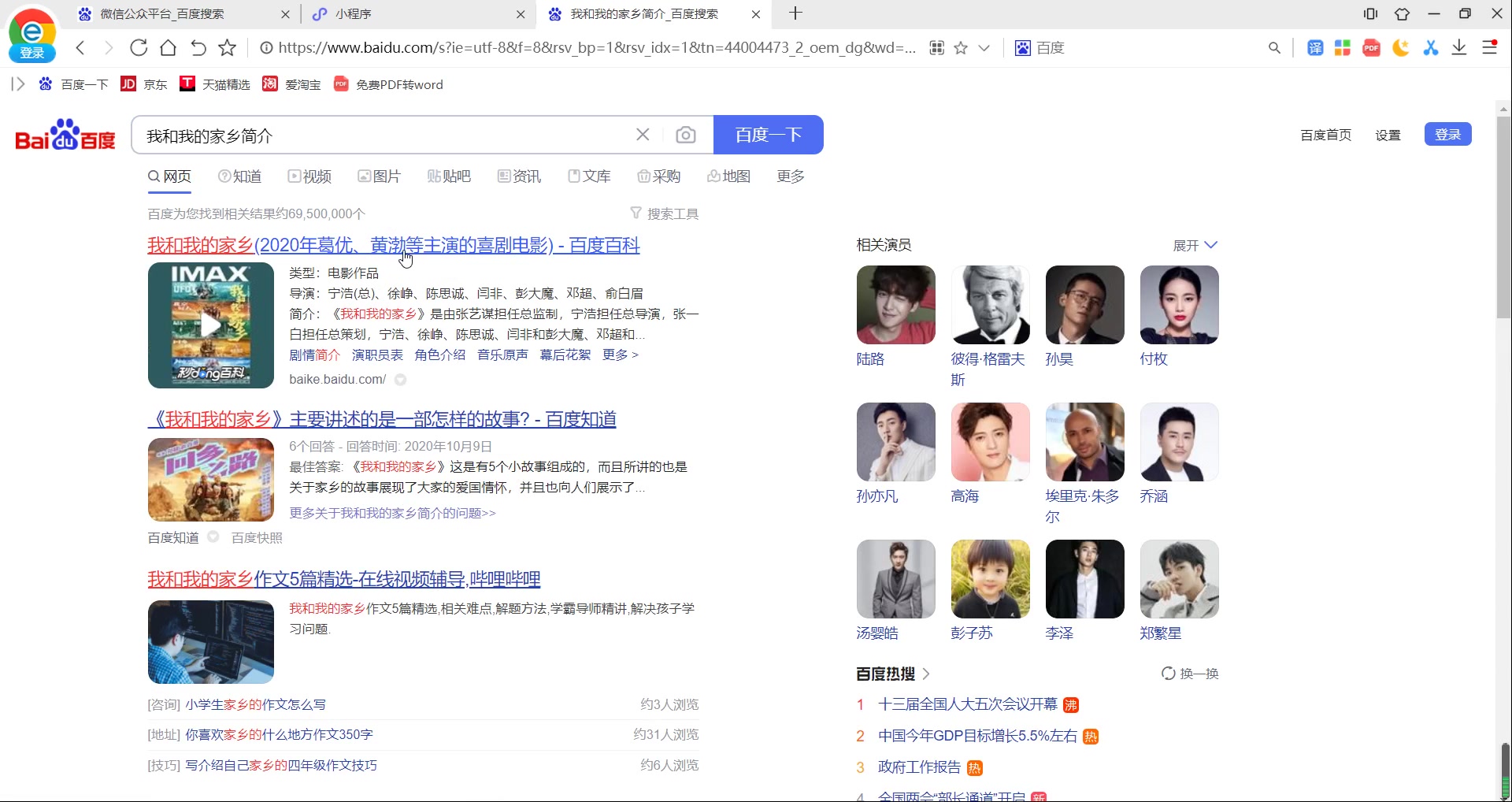Open the browser main menu
Screen dimensions: 1512x802
pos(1489,48)
